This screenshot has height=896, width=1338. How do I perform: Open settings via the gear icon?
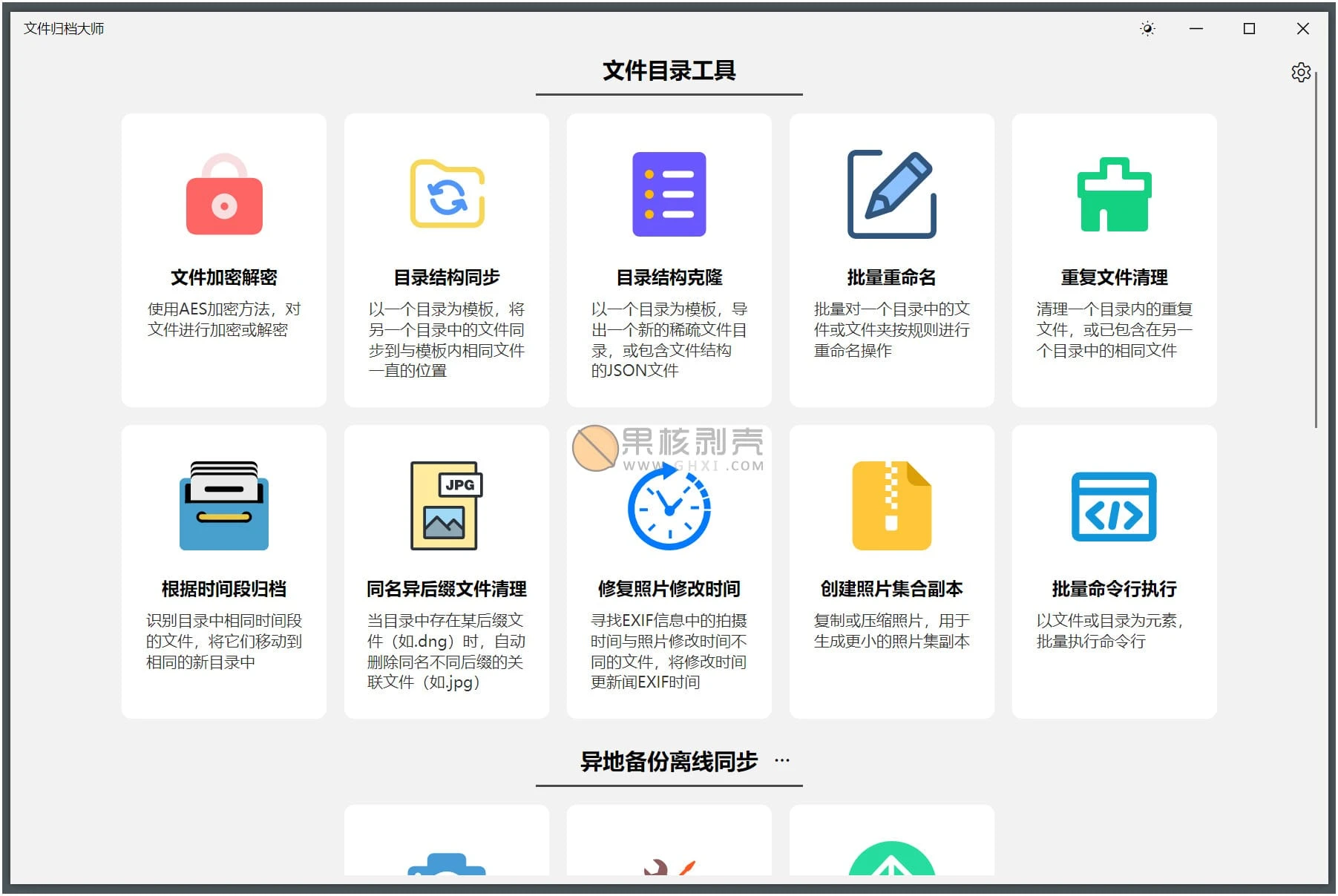click(1300, 72)
